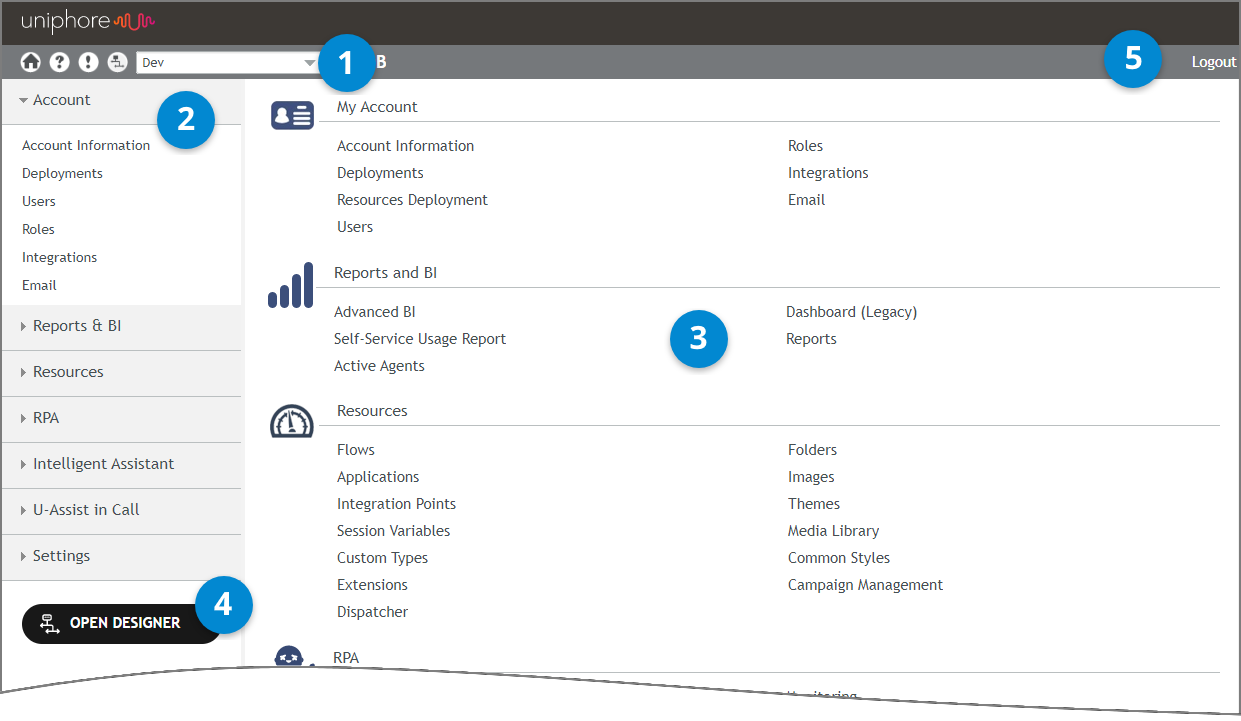Image resolution: width=1241 pixels, height=721 pixels.
Task: Select Account Information in the sidebar
Action: (86, 146)
